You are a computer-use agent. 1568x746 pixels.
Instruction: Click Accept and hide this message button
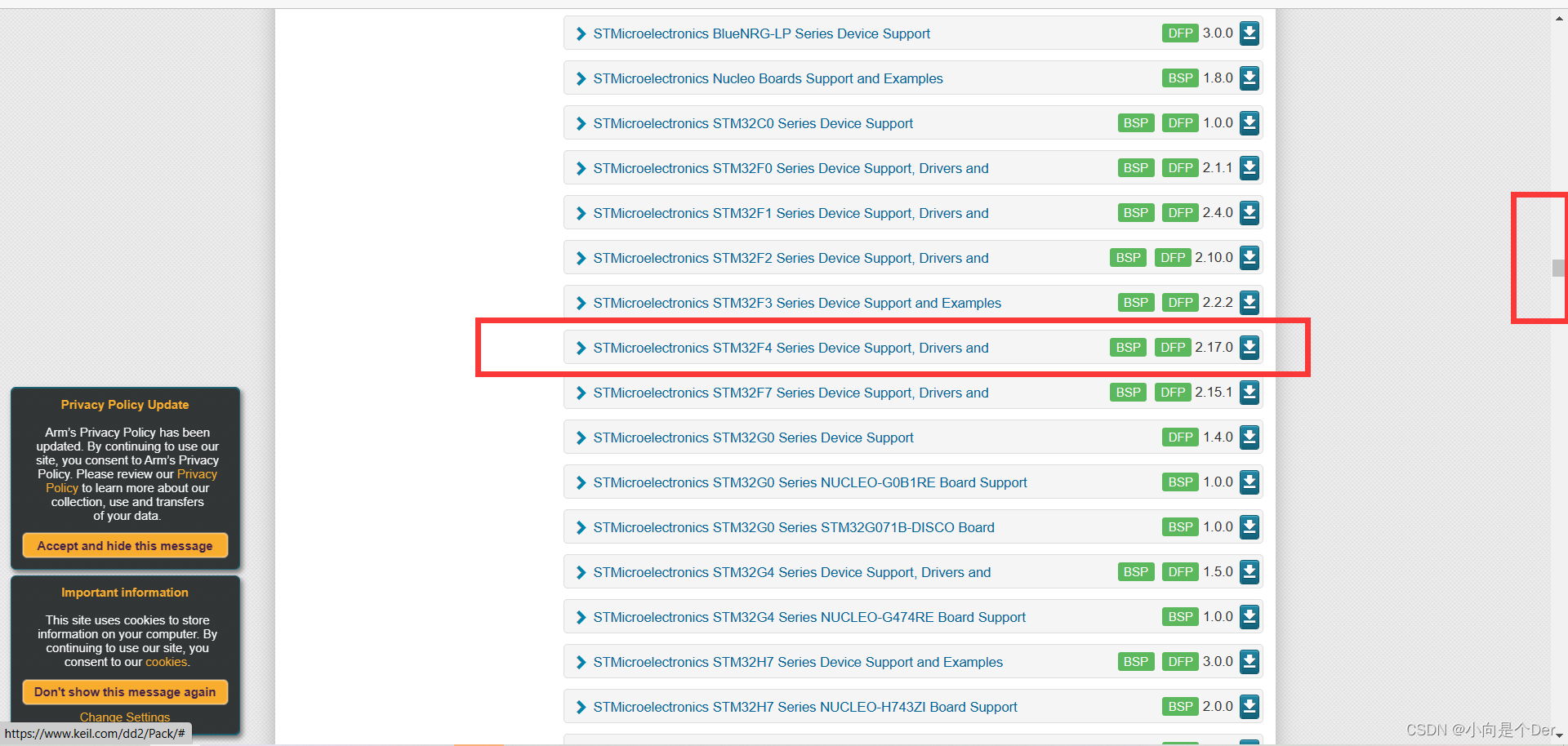click(x=125, y=545)
